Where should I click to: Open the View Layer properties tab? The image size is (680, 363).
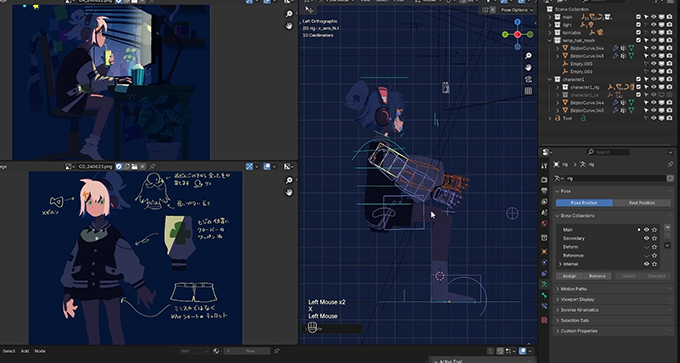click(x=544, y=202)
